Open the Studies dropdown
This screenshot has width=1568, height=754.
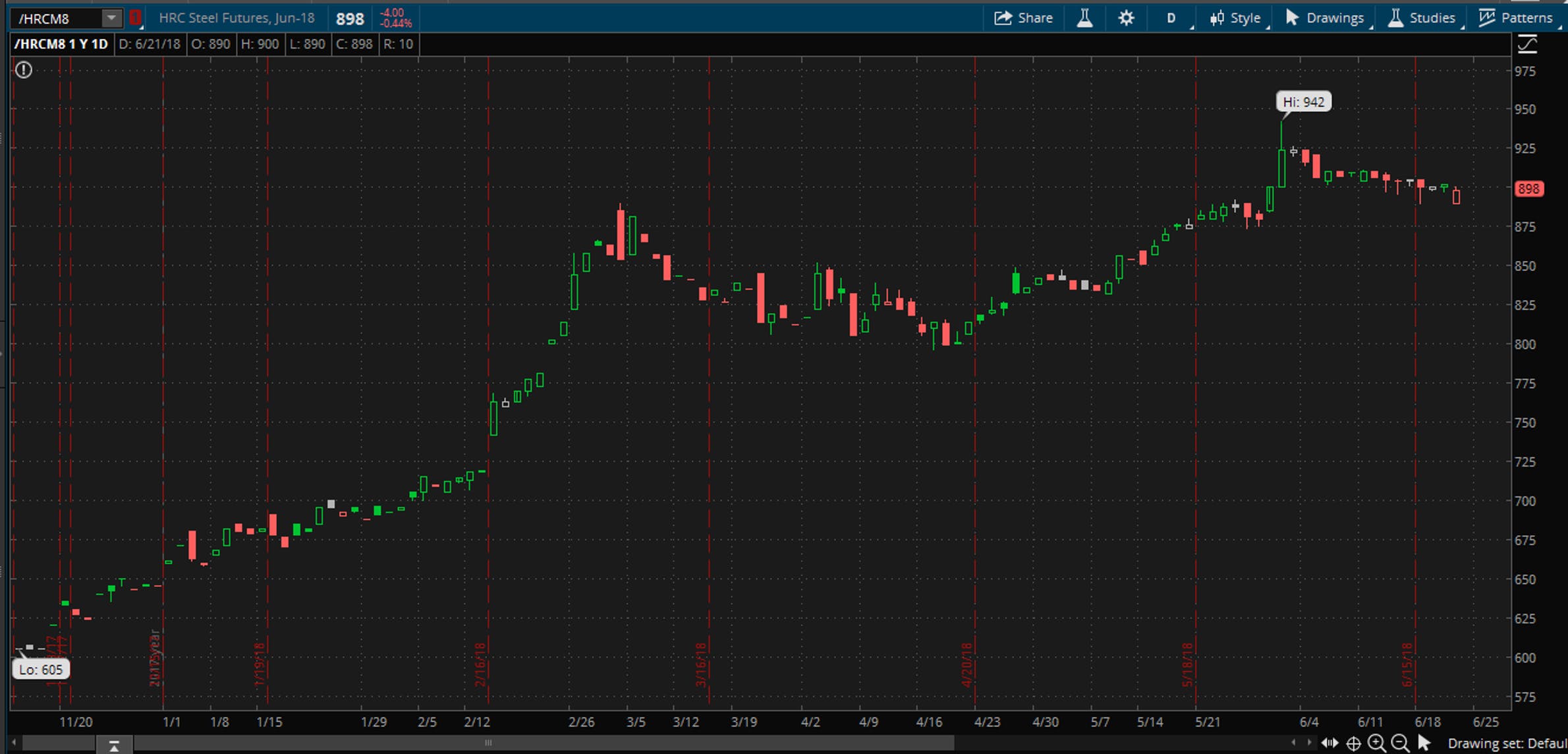[x=1422, y=18]
